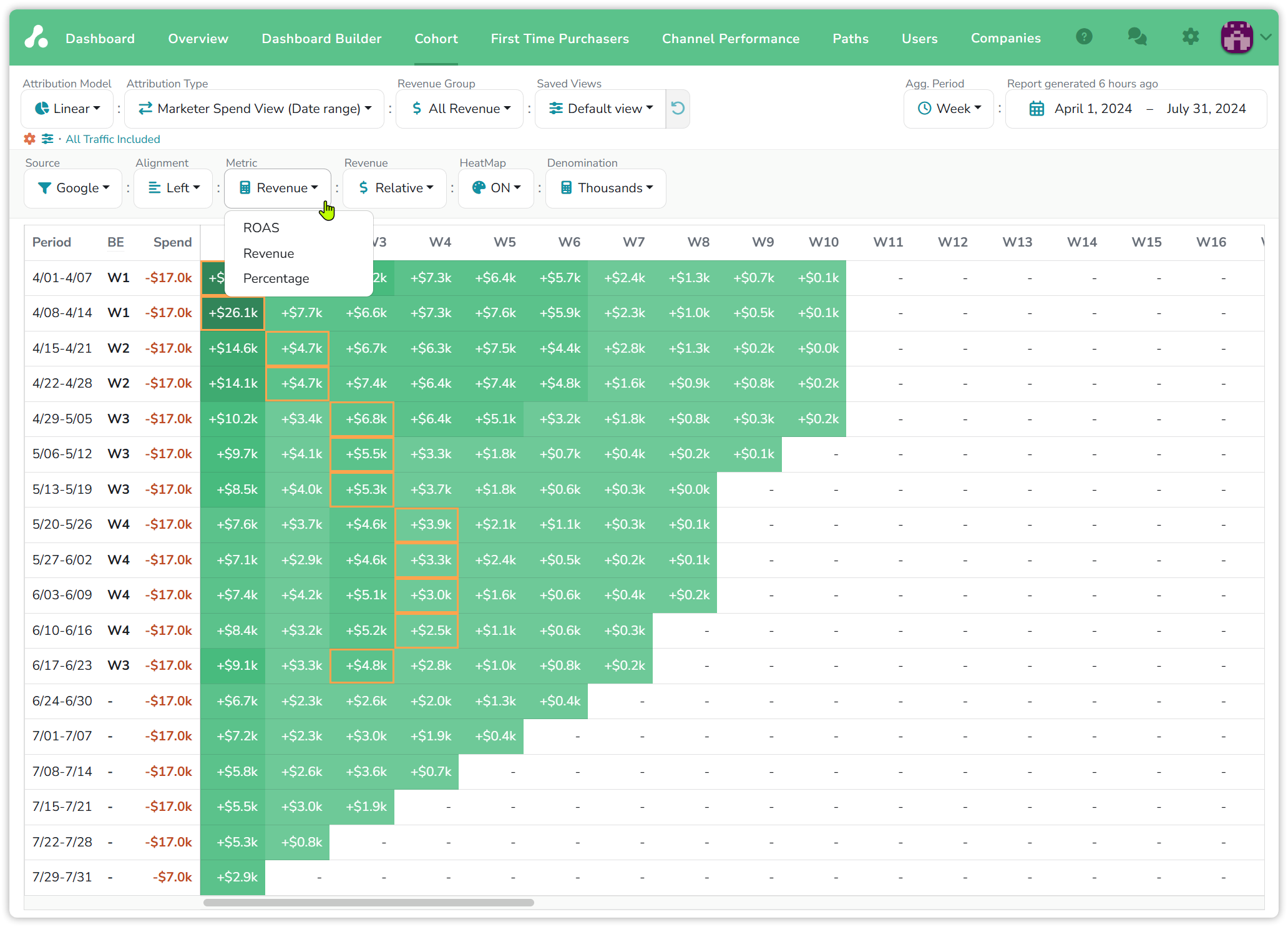1288x927 pixels.
Task: Click the calendar icon in date range
Action: click(x=1037, y=109)
